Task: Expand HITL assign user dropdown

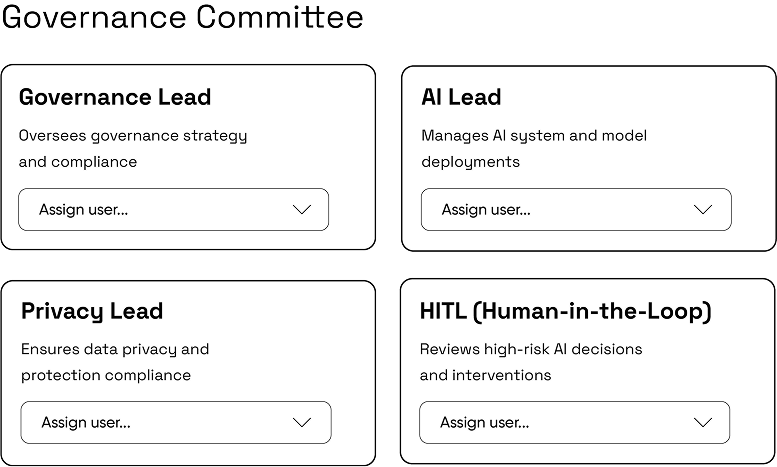Action: (574, 422)
